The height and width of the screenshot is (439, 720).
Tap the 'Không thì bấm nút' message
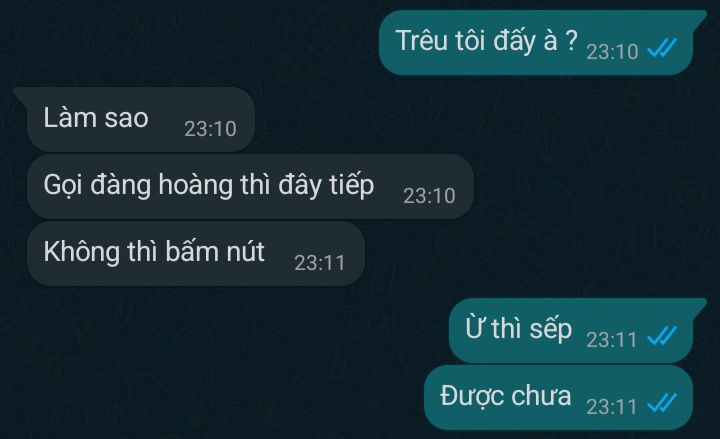(x=196, y=253)
